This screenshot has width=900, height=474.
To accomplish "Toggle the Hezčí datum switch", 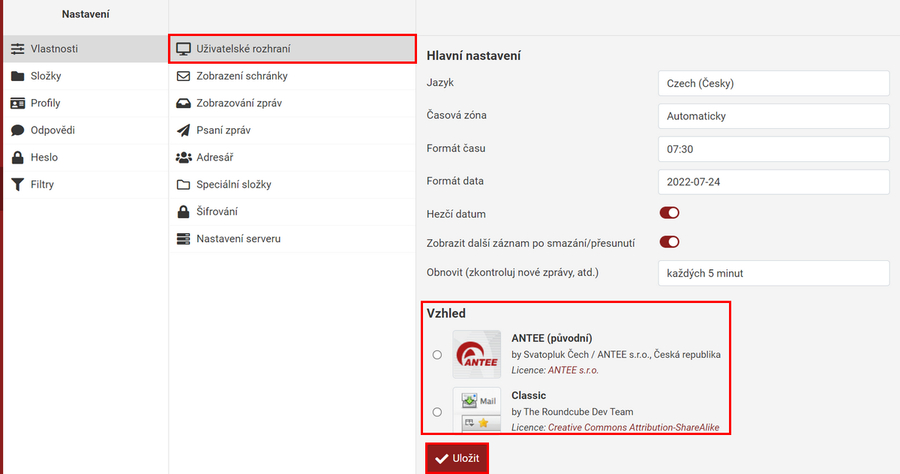I will click(669, 213).
